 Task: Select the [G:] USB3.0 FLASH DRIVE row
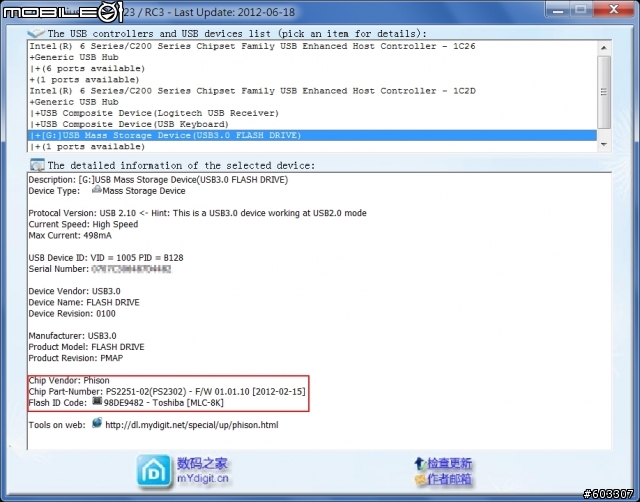312,135
